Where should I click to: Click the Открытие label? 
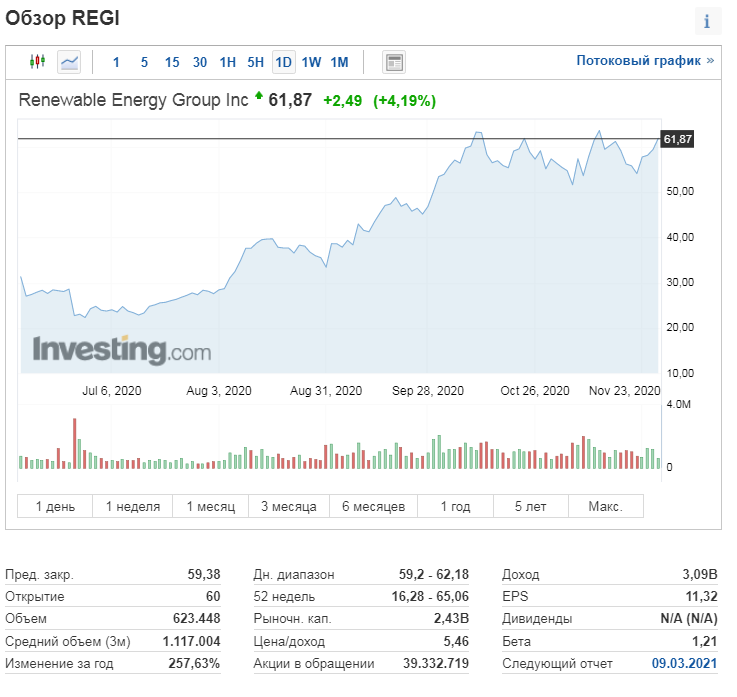[35, 596]
